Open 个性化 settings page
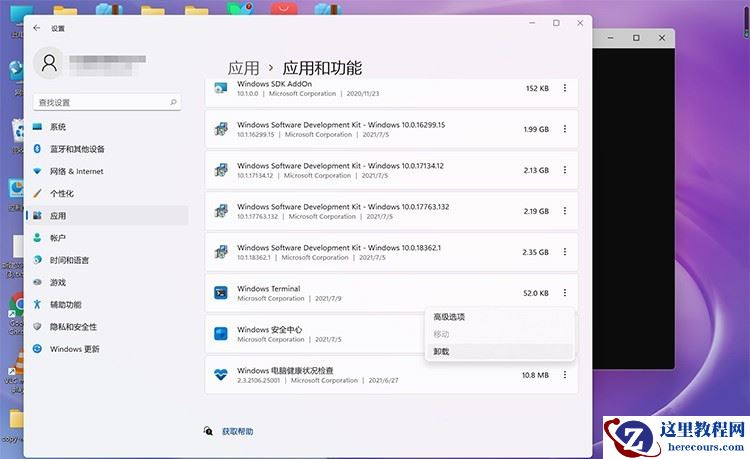The height and width of the screenshot is (459, 750). 61,193
